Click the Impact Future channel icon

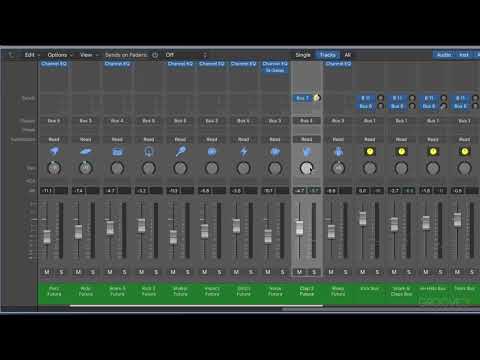point(212,152)
